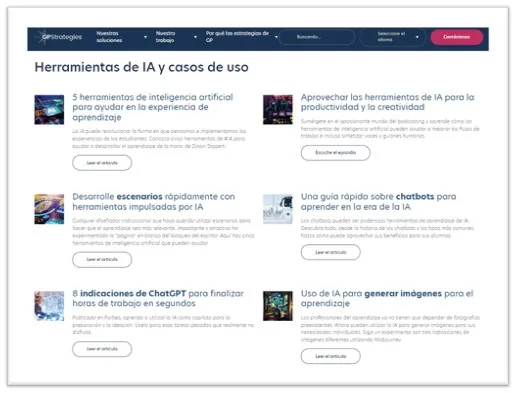This screenshot has height=393, width=516.
Task: Expand the Nuestras soluciones dropdown arrow
Action: [x=145, y=37]
